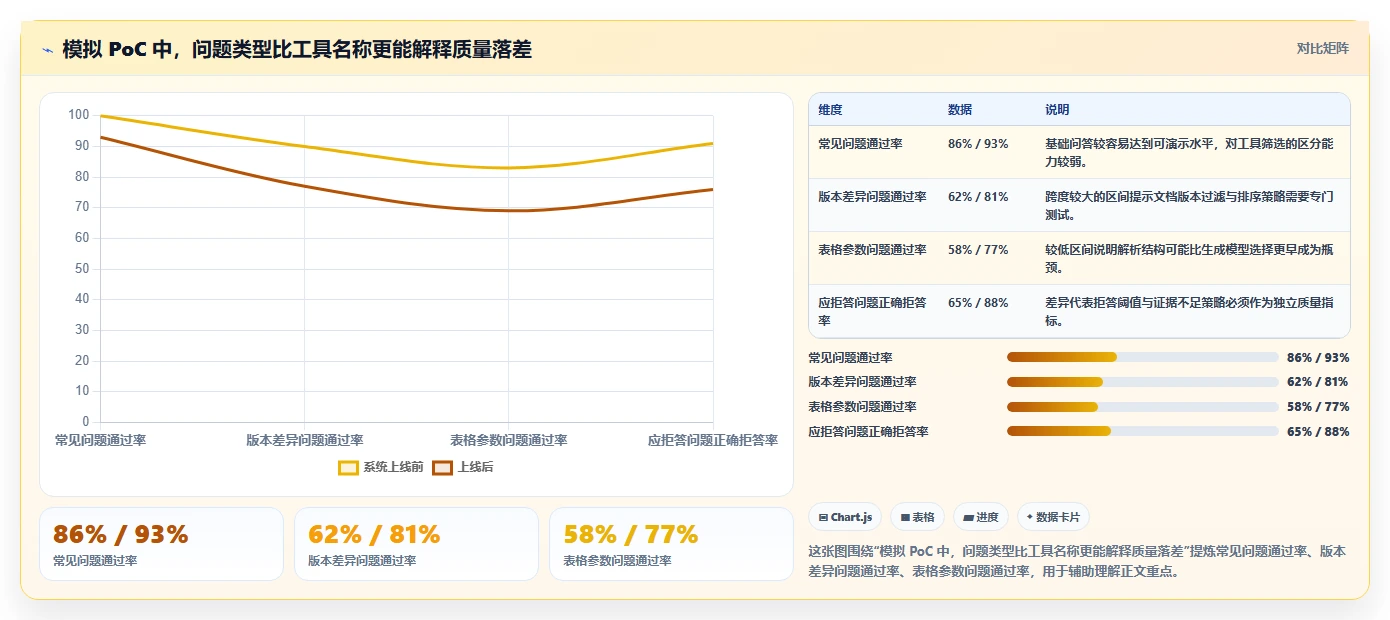Viewport: 1390px width, 620px height.
Task: Click the 应拒答问题正确拒答率 progress bar
Action: click(x=1143, y=431)
